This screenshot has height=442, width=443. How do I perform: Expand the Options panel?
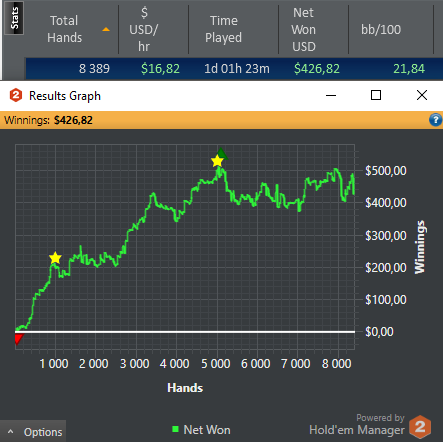coord(33,432)
